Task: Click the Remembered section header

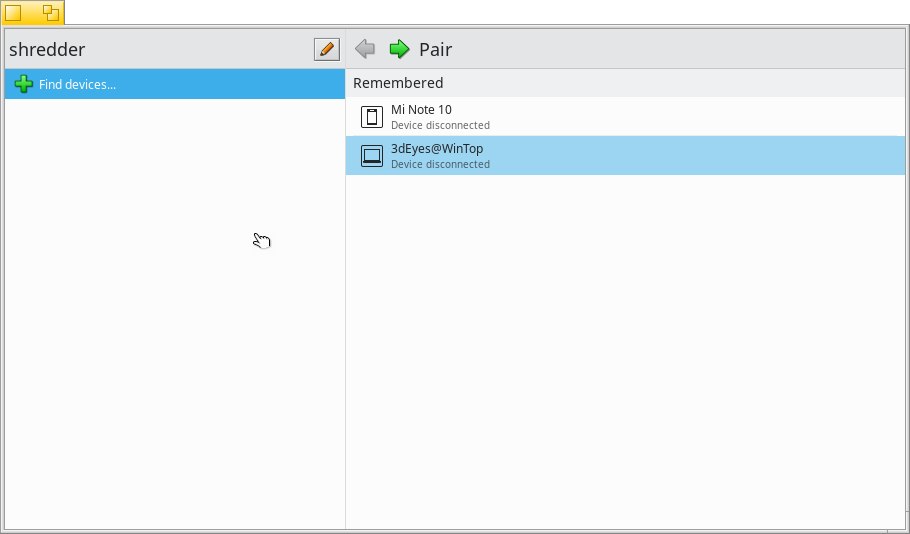Action: [398, 83]
